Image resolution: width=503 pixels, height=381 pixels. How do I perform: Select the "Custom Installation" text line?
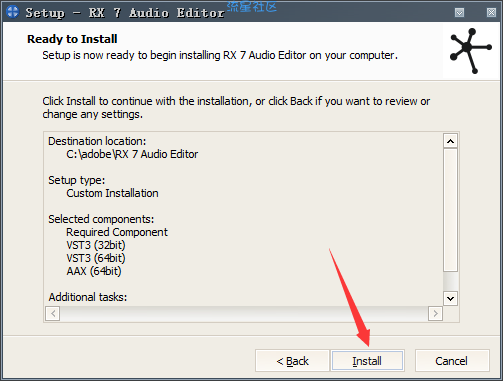pyautogui.click(x=112, y=193)
